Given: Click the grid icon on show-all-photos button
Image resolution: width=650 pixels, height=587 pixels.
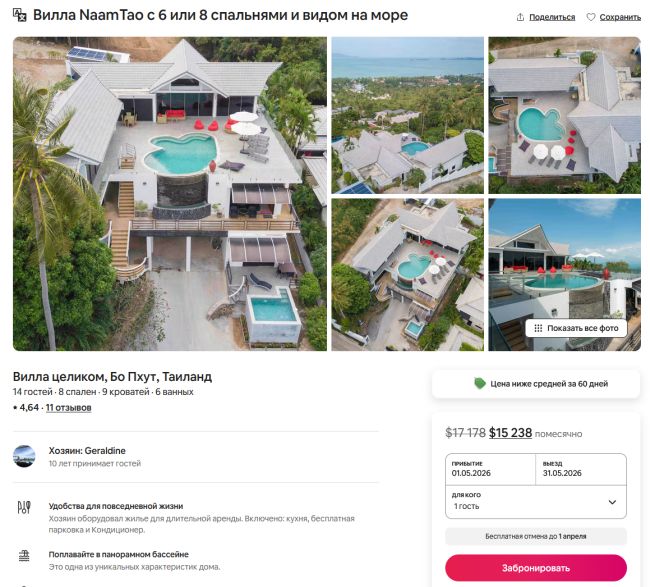Looking at the screenshot, I should point(538,328).
